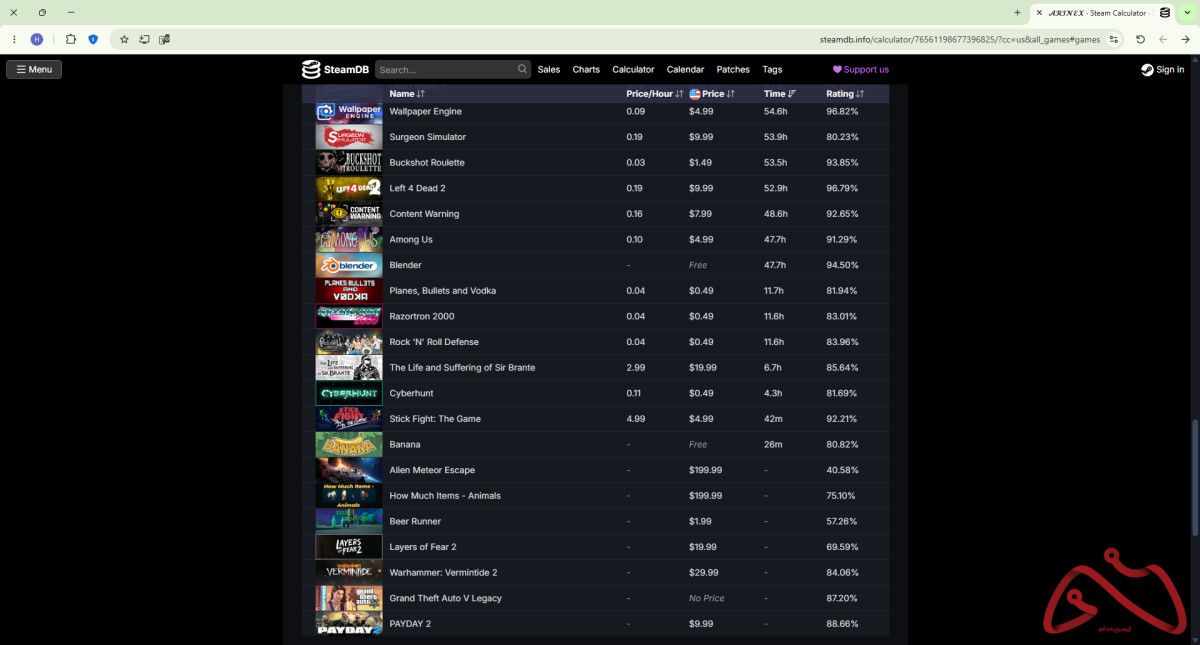The image size is (1200, 645).
Task: Open Stick Fight: The Game name
Action: (x=435, y=419)
